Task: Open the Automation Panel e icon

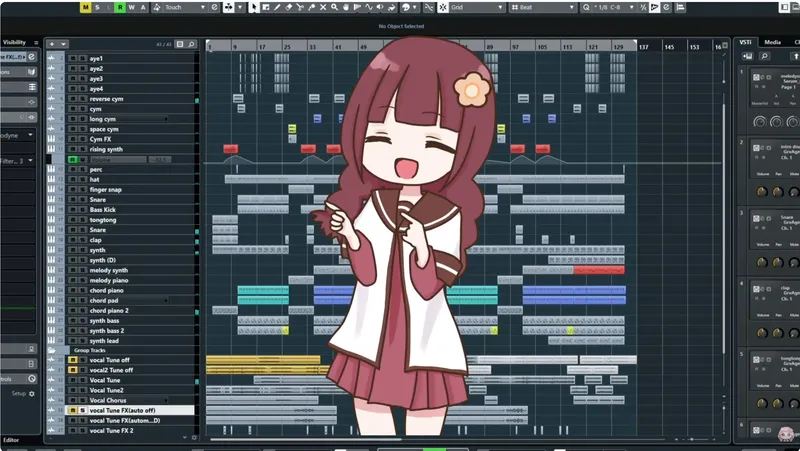Action: point(214,7)
